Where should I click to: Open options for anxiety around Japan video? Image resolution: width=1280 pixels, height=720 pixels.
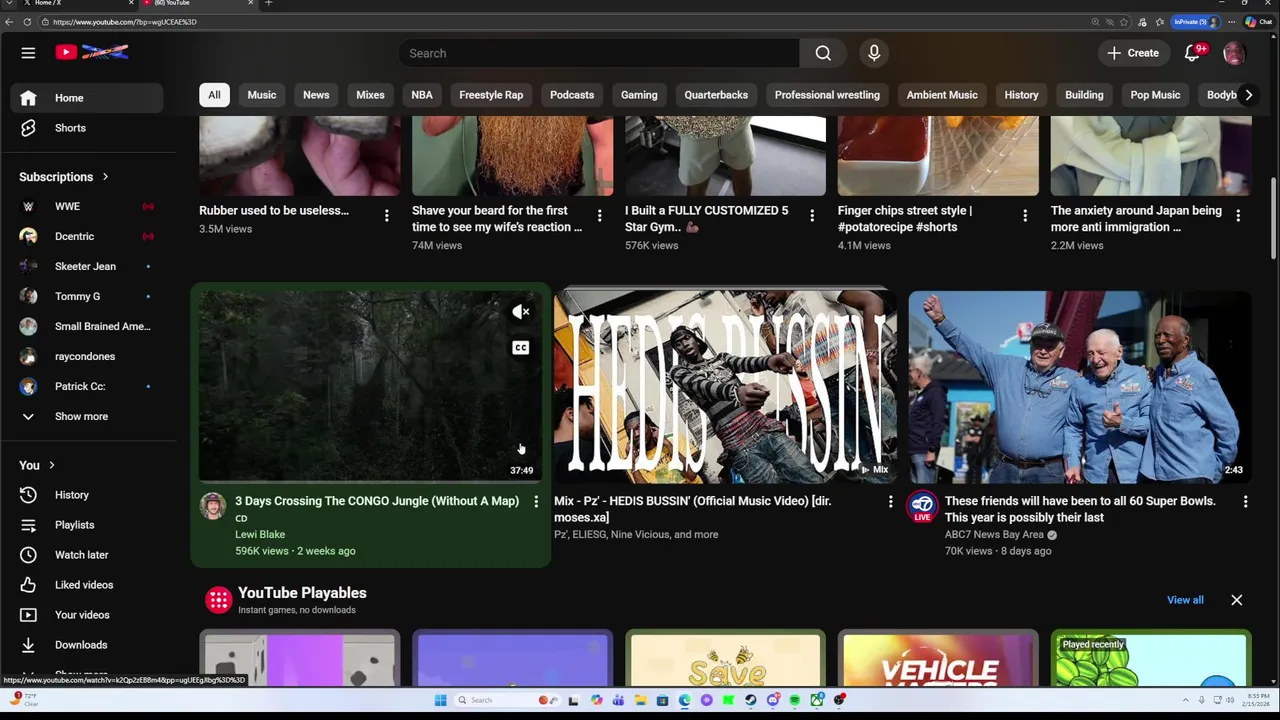click(1238, 215)
